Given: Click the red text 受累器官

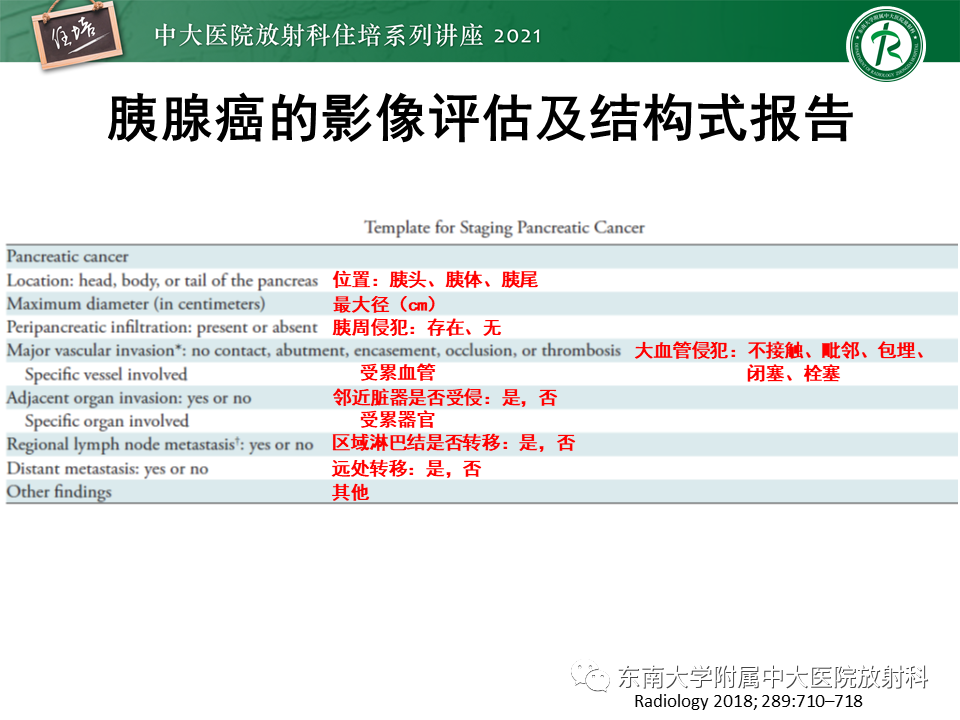Looking at the screenshot, I should [x=398, y=420].
